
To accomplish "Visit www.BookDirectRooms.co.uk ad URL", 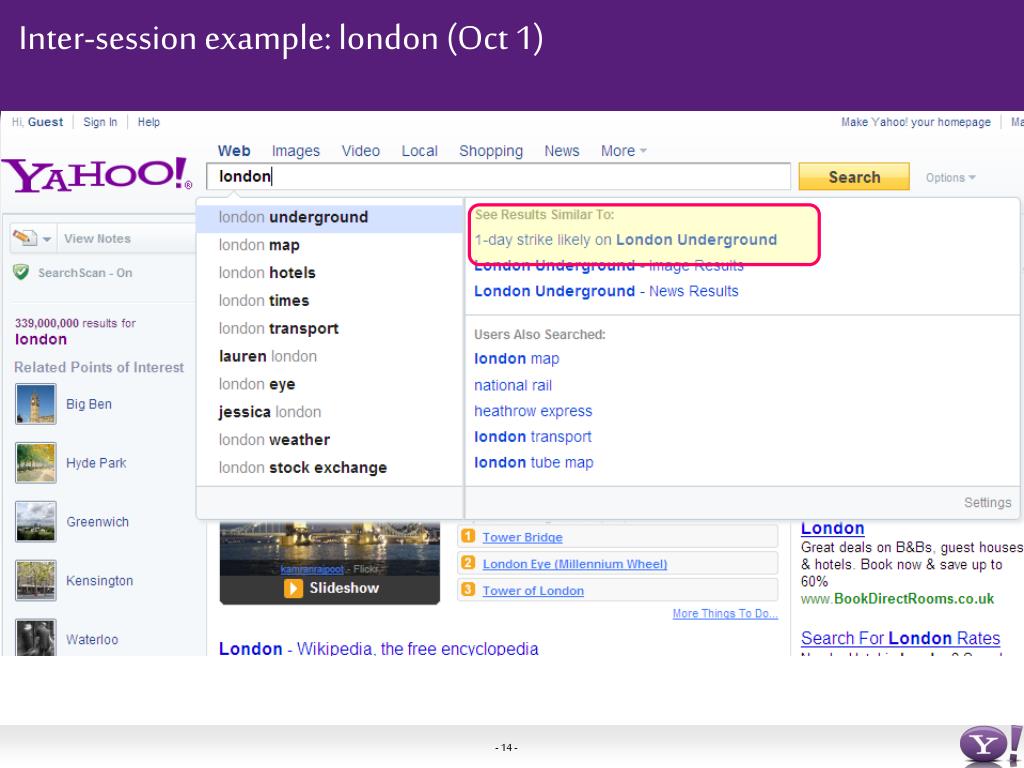I will coord(897,599).
